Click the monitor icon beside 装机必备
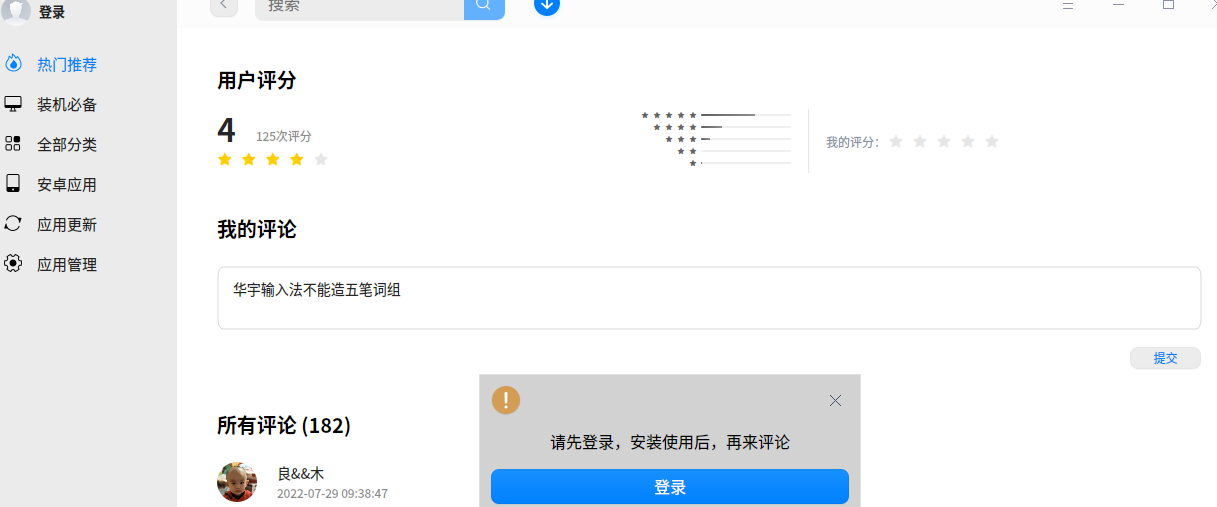Image resolution: width=1217 pixels, height=507 pixels. pyautogui.click(x=13, y=103)
